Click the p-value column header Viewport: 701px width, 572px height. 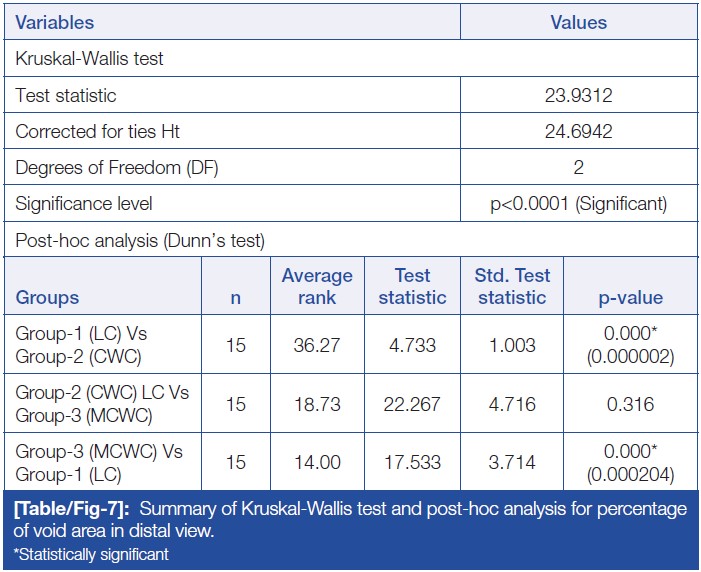coord(631,297)
